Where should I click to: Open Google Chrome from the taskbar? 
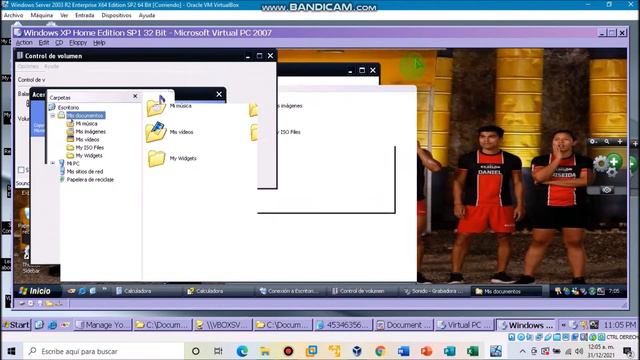pos(380,351)
